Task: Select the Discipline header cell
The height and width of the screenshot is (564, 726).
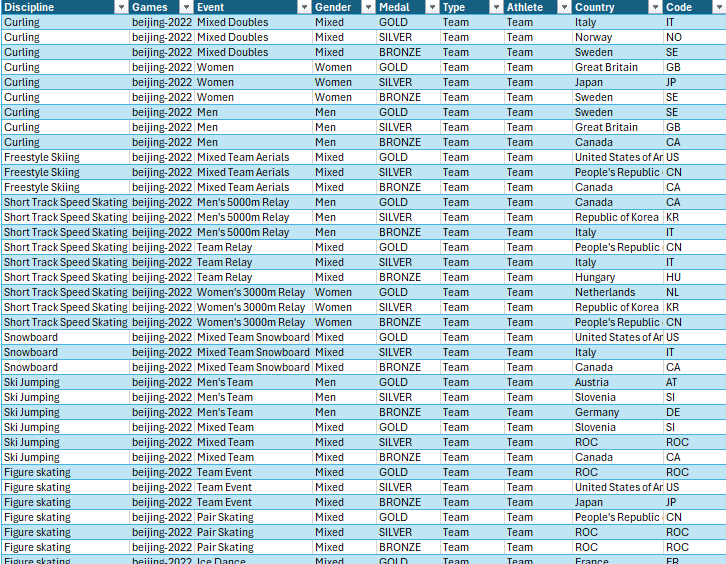Action: pyautogui.click(x=65, y=7)
